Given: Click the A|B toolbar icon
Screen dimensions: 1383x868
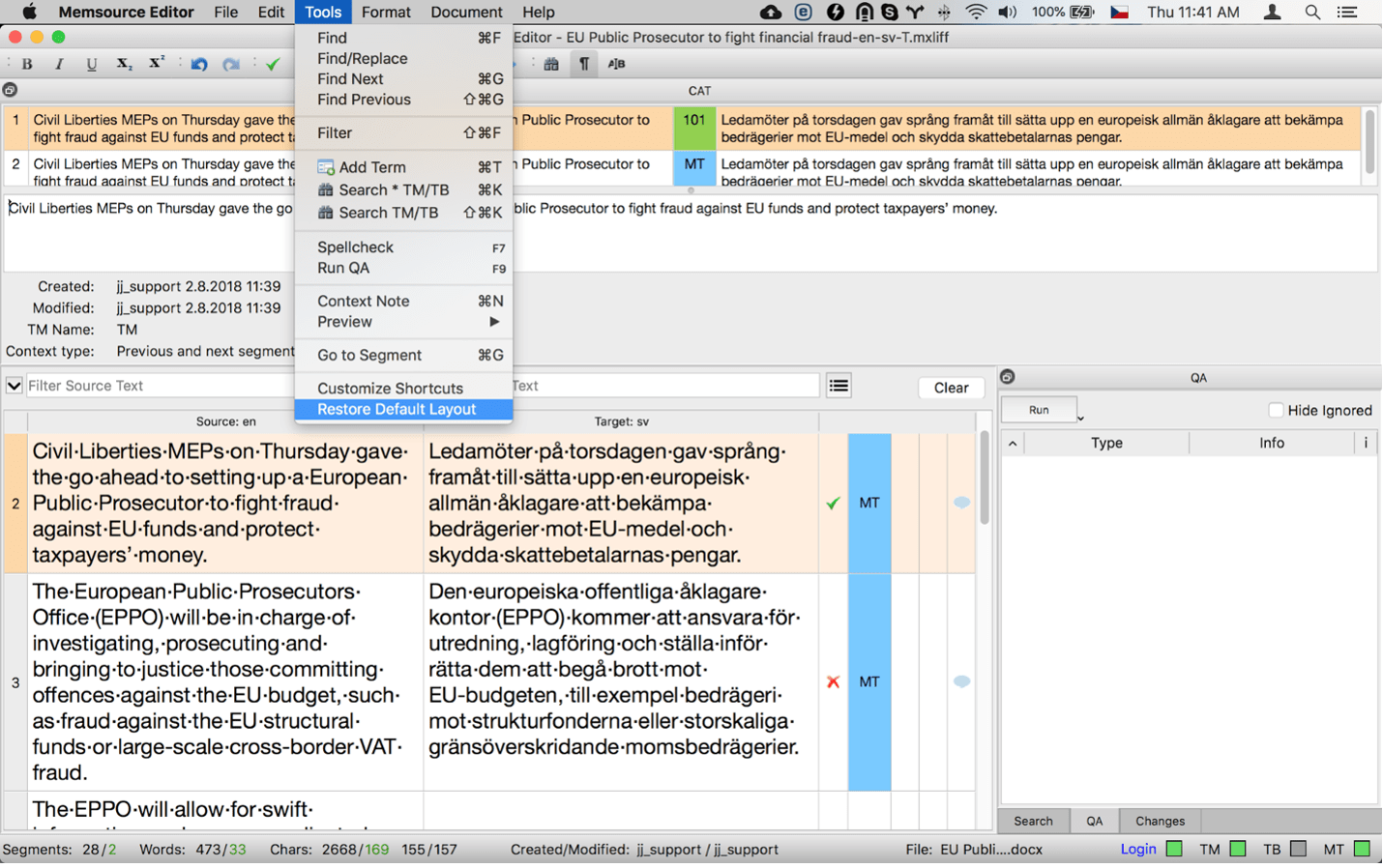Looking at the screenshot, I should point(616,64).
